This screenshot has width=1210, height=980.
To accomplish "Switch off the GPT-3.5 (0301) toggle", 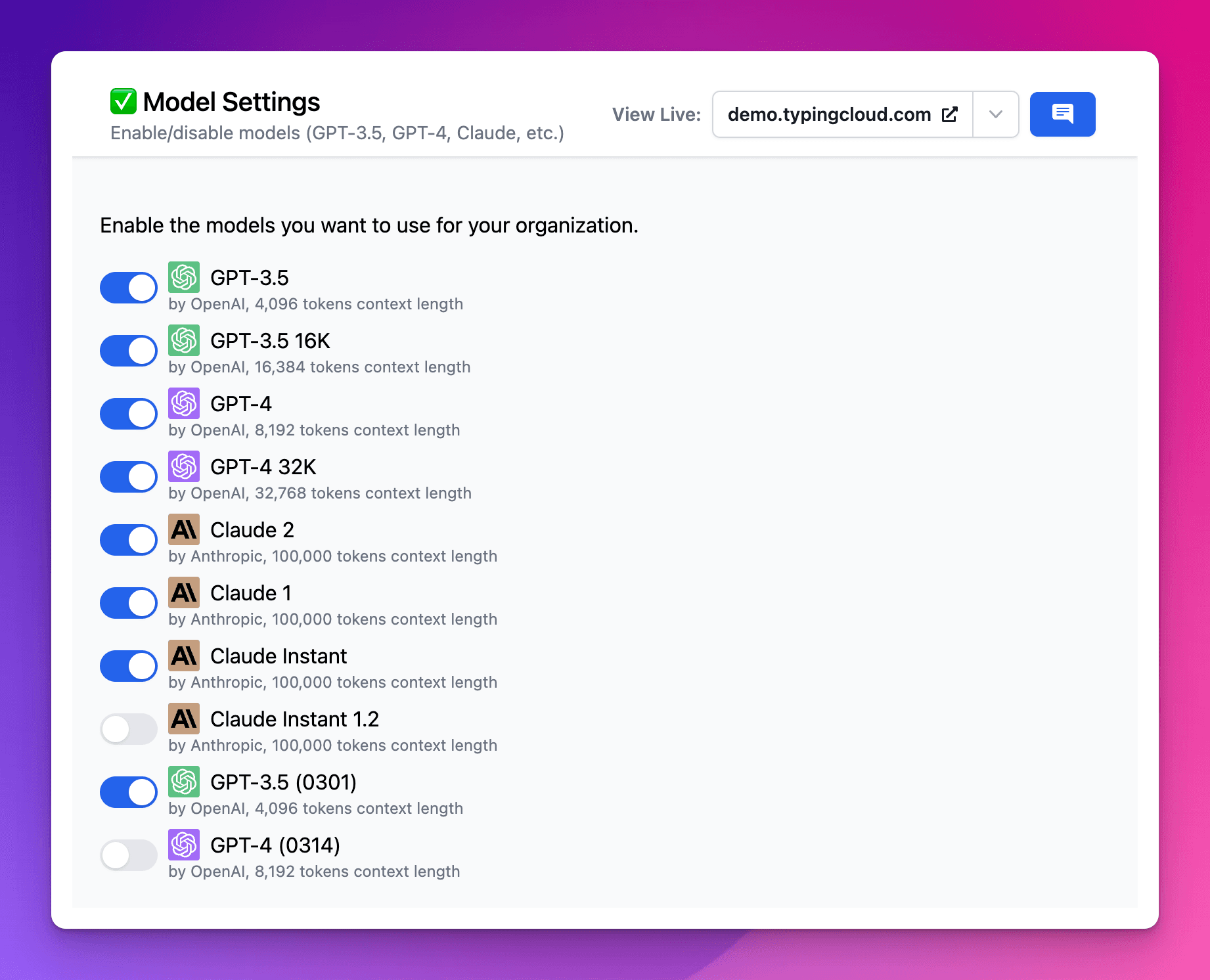I will coord(129,792).
